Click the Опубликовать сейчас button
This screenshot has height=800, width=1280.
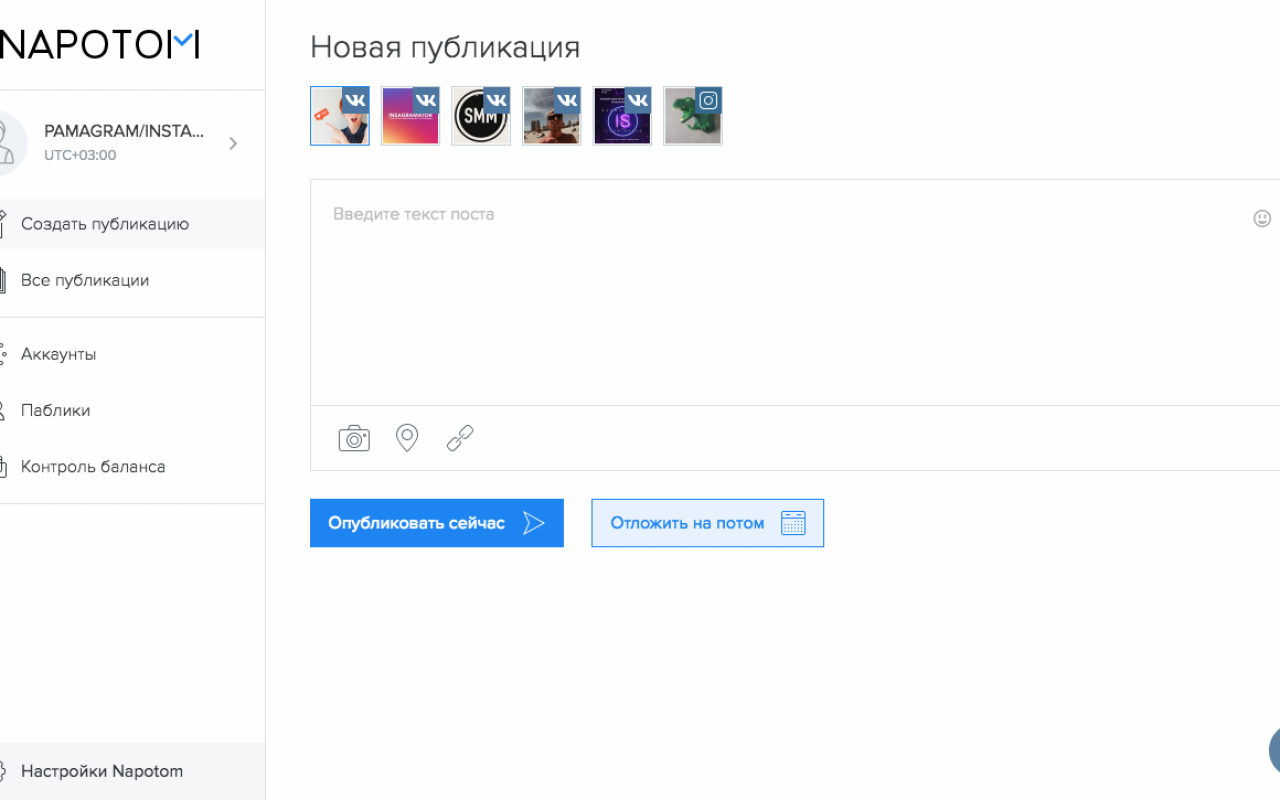(437, 523)
